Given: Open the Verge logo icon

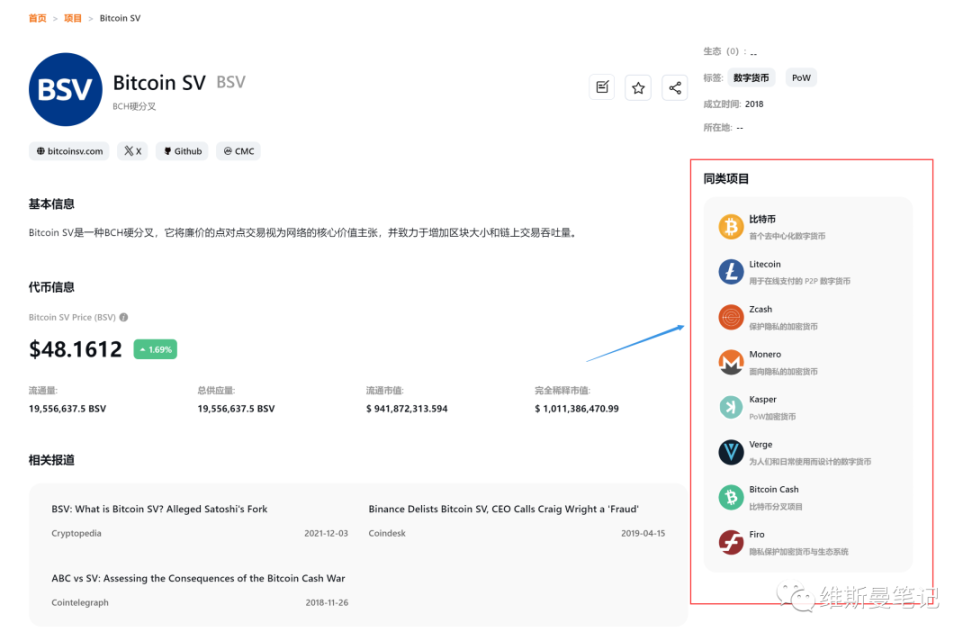Looking at the screenshot, I should (731, 453).
